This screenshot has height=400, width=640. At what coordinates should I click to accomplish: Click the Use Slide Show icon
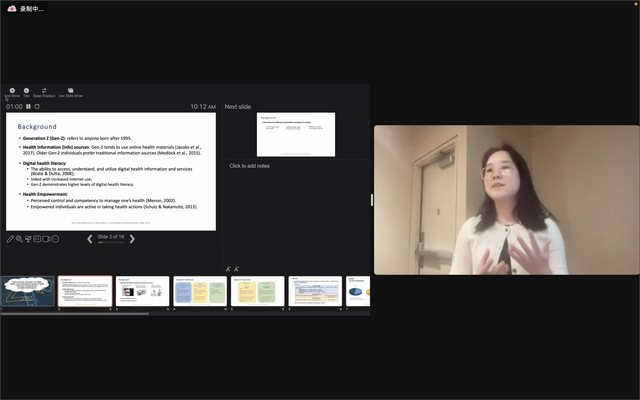click(x=70, y=91)
